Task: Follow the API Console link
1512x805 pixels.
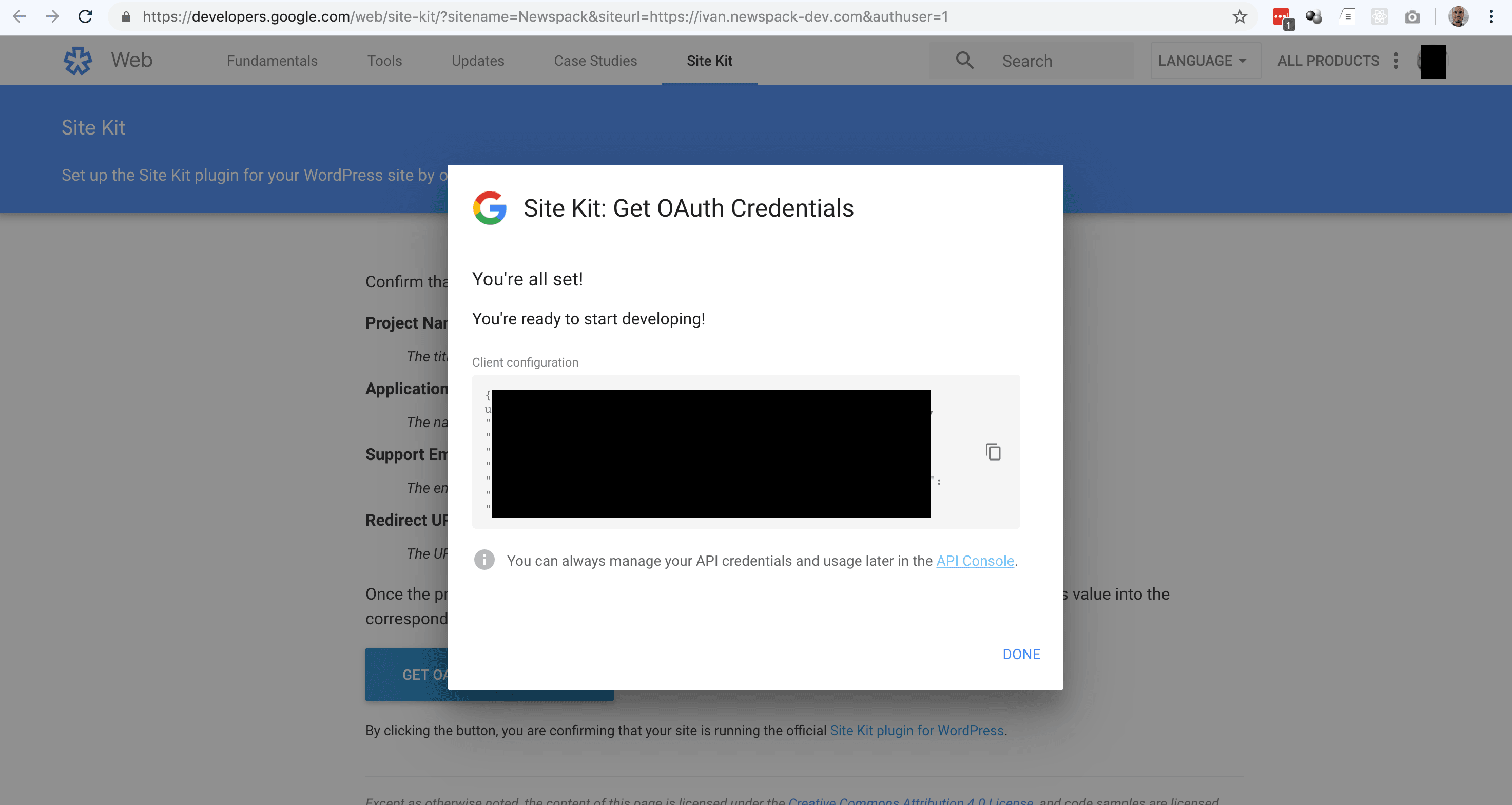Action: 975,561
